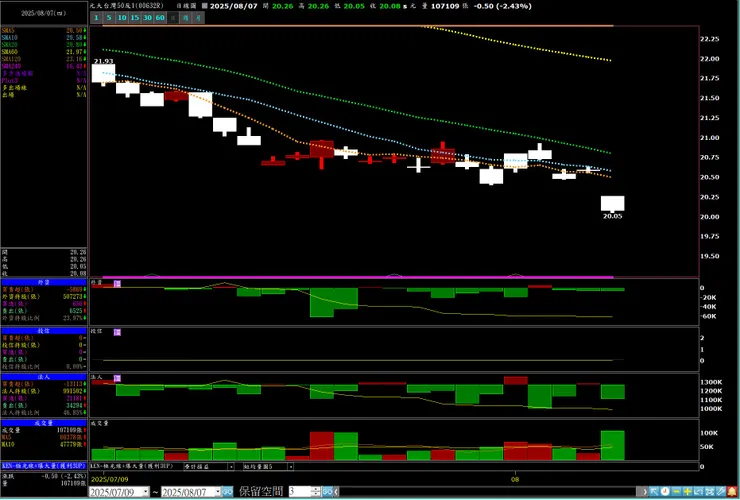Switch to the monthly (月) chart button
This screenshot has width=740, height=500.
click(x=199, y=17)
